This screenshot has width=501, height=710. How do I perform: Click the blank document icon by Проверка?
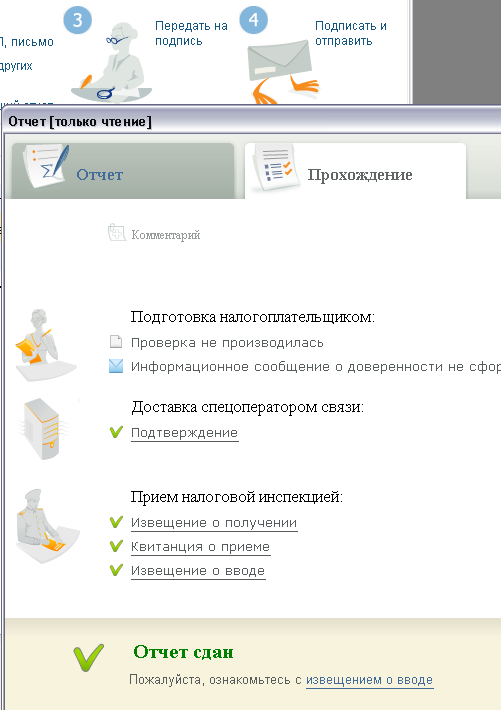(x=116, y=341)
